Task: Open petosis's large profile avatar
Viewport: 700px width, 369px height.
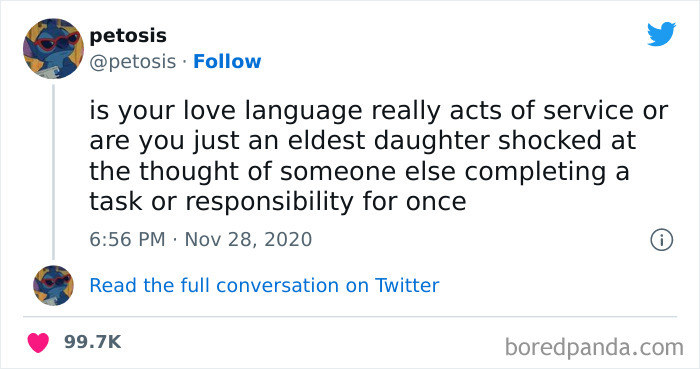Action: 53,49
